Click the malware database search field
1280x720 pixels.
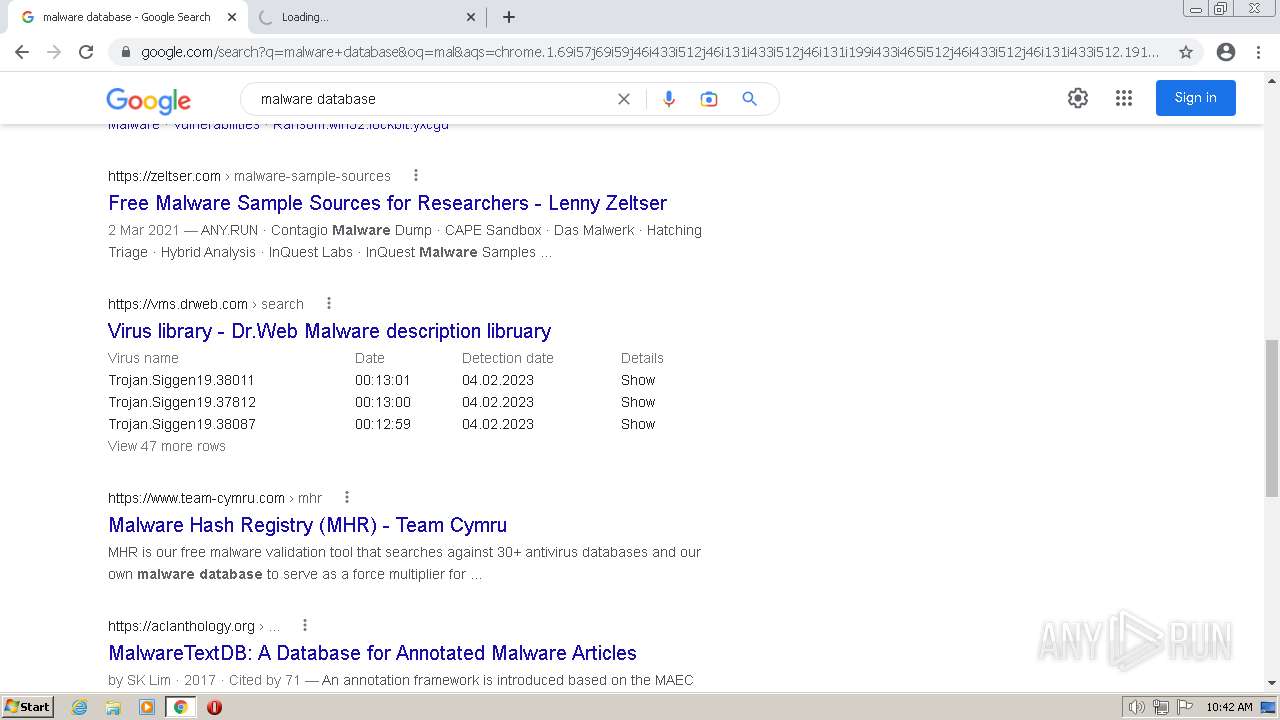click(430, 99)
